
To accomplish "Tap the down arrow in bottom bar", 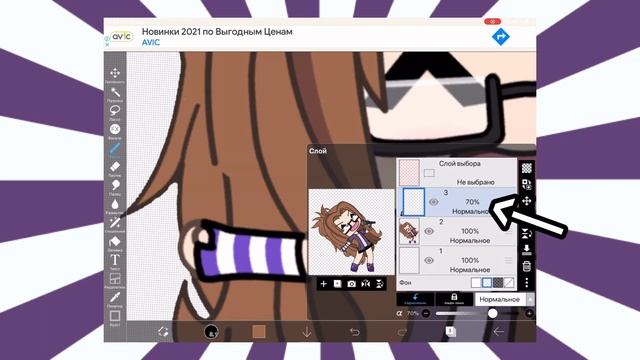I will [x=307, y=331].
